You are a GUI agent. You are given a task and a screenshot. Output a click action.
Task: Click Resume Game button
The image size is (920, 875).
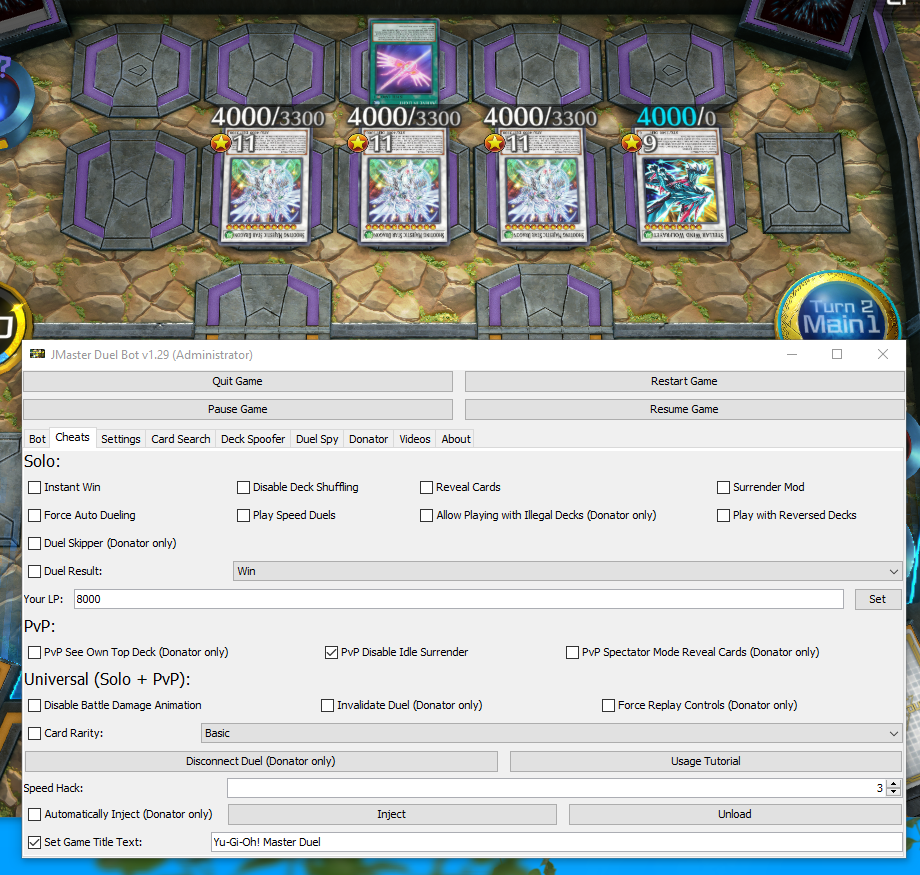(684, 409)
